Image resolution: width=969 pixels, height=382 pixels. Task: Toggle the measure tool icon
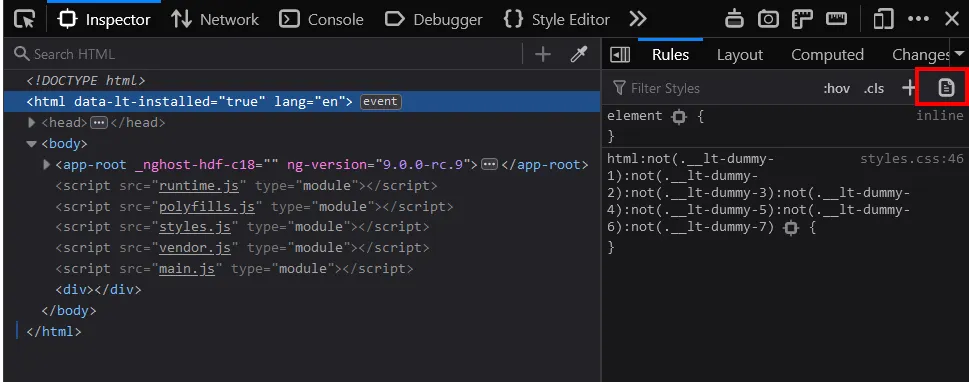tap(836, 19)
